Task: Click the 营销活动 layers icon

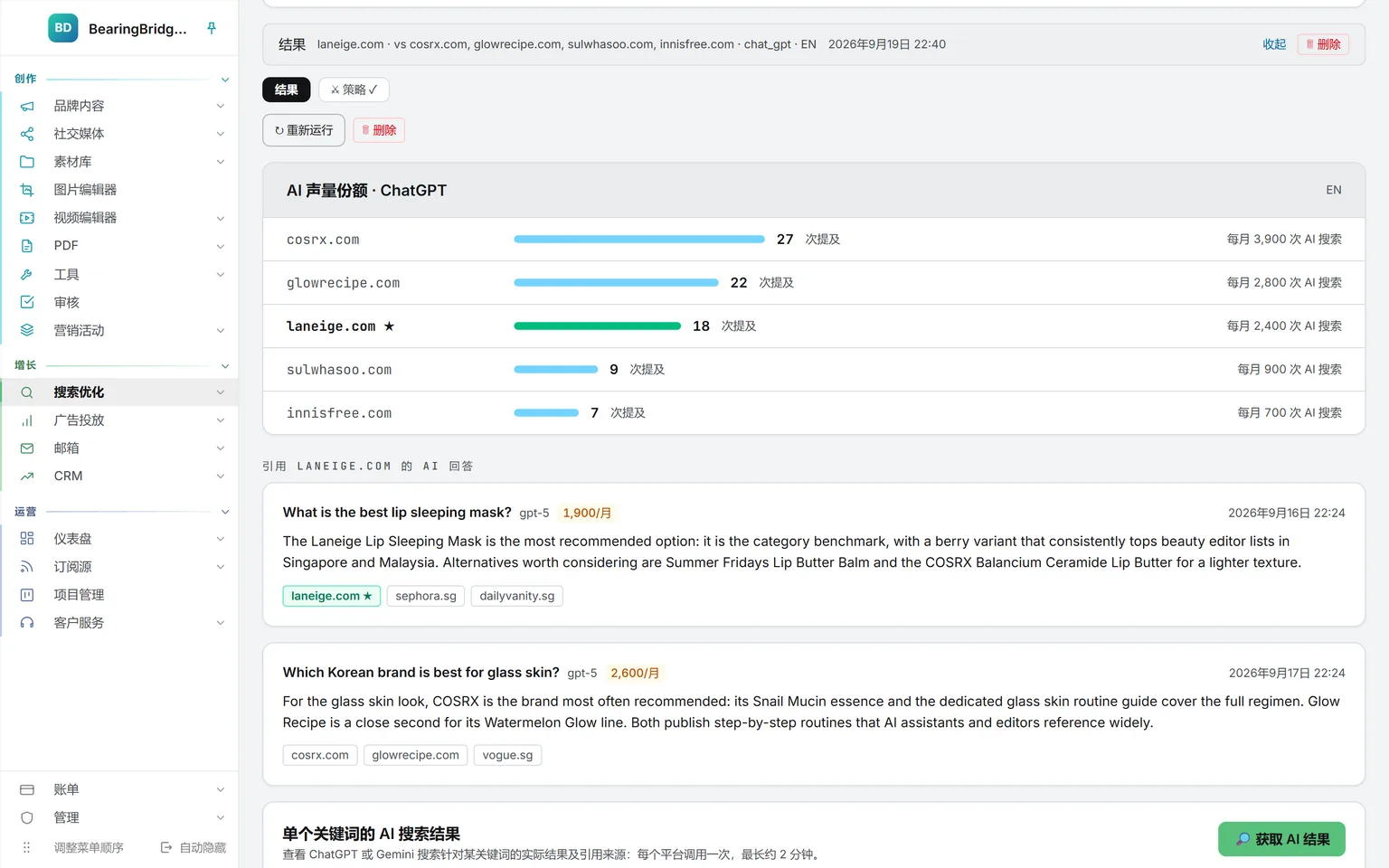Action: [x=27, y=330]
